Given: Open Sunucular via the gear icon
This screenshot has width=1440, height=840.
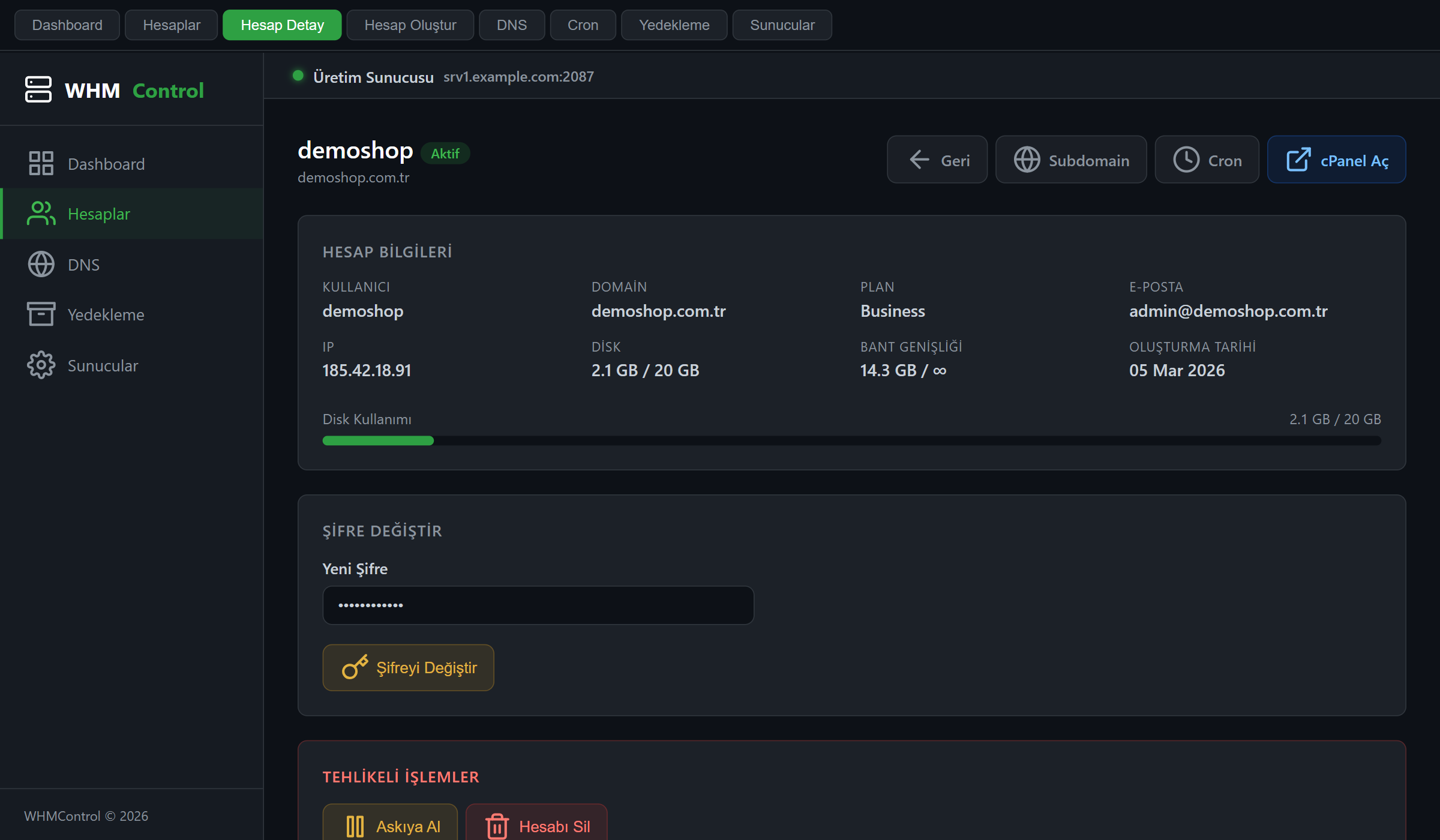Looking at the screenshot, I should (x=41, y=365).
